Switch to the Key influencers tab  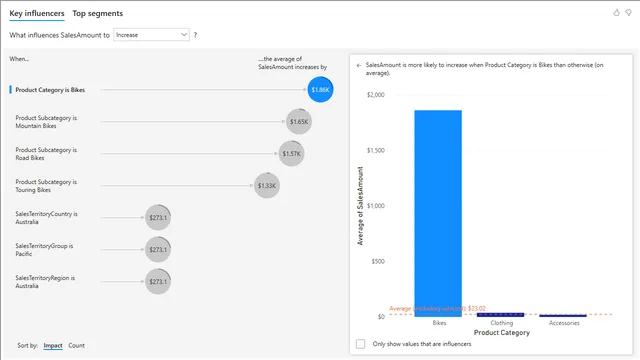coord(37,13)
